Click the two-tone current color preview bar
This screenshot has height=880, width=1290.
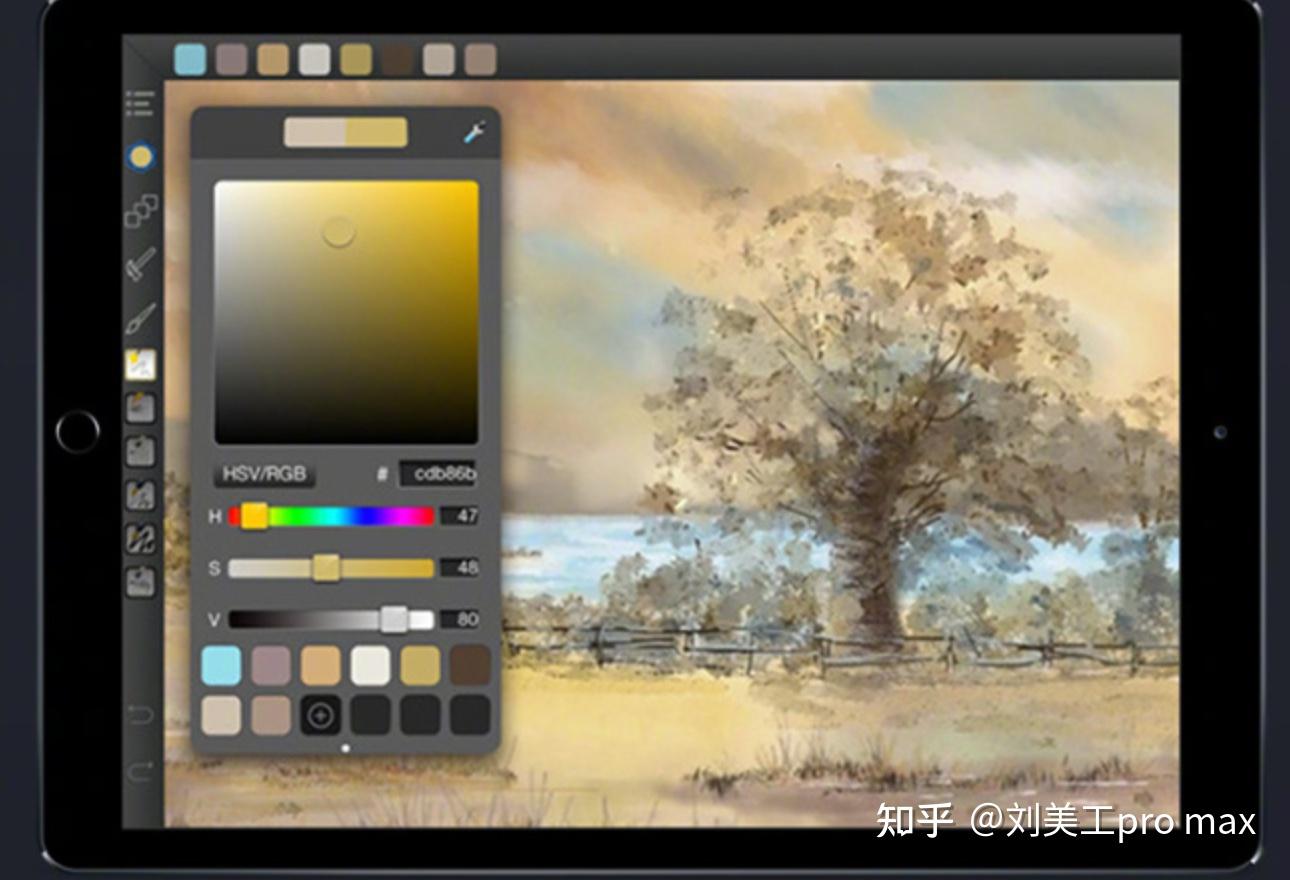[x=344, y=131]
